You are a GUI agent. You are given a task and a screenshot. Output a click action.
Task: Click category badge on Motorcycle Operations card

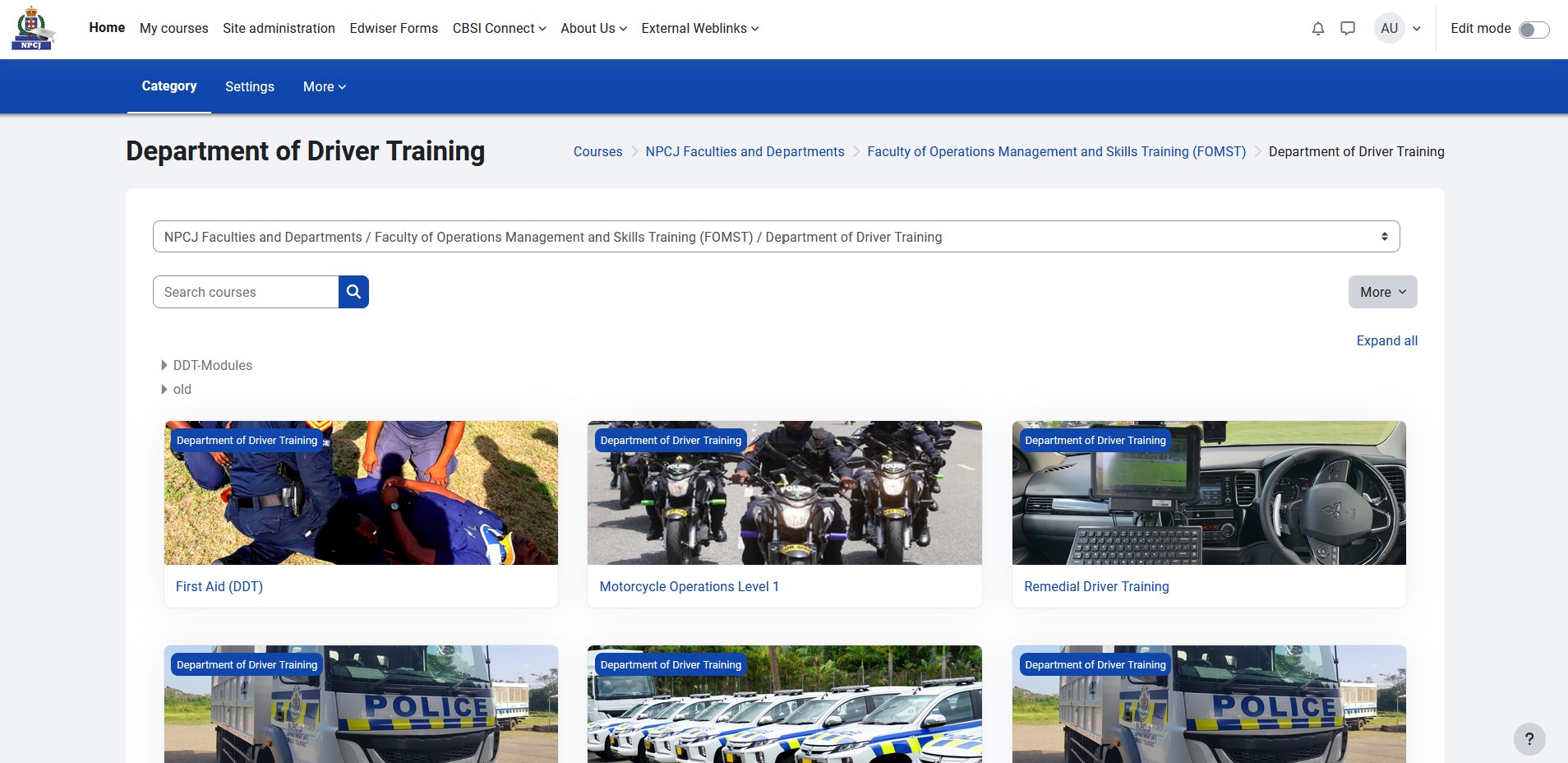click(x=671, y=441)
